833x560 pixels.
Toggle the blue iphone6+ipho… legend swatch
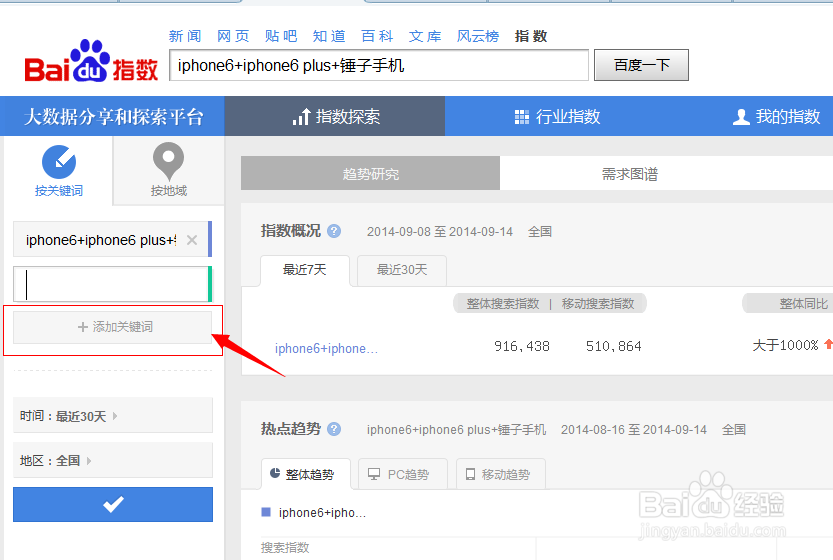pyautogui.click(x=266, y=512)
